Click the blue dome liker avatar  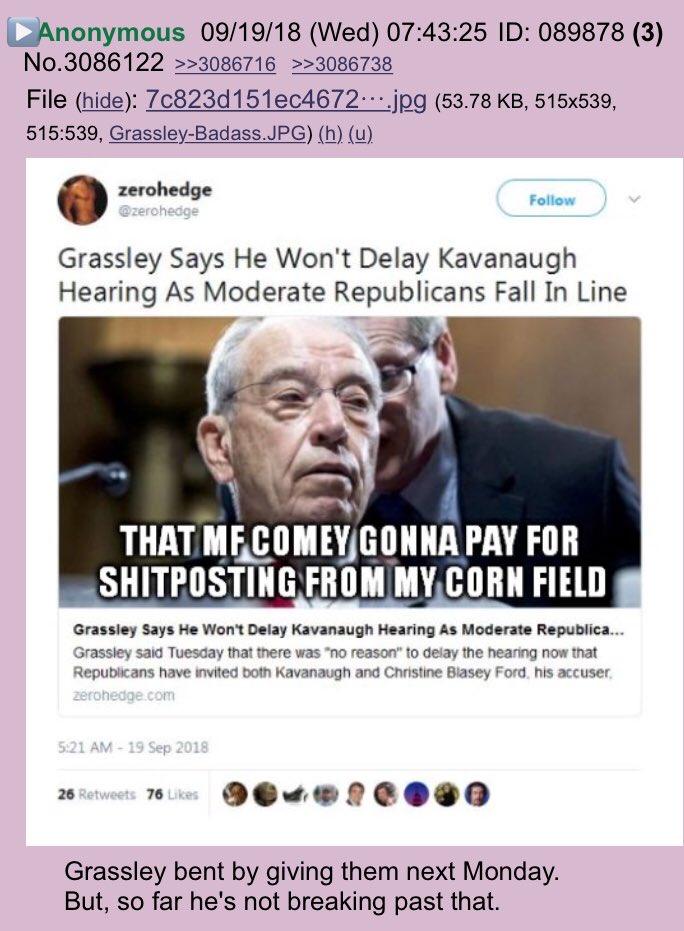416,794
